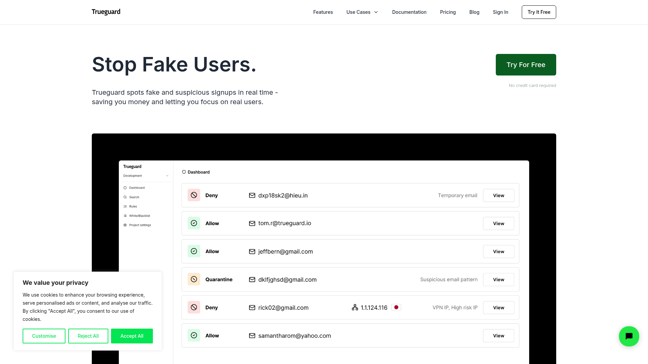Open the chat widget bubble icon

[629, 336]
